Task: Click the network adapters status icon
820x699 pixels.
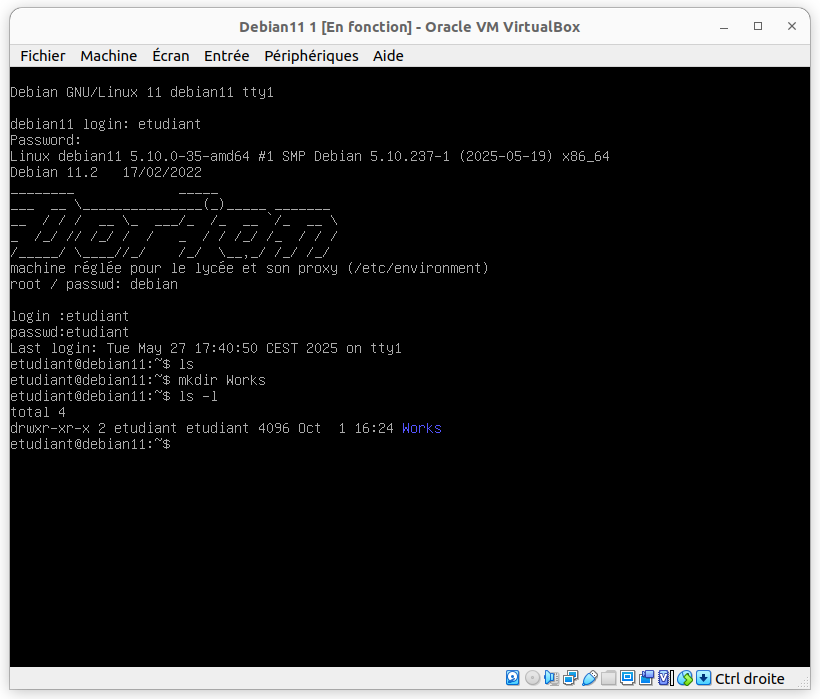Action: (x=570, y=678)
